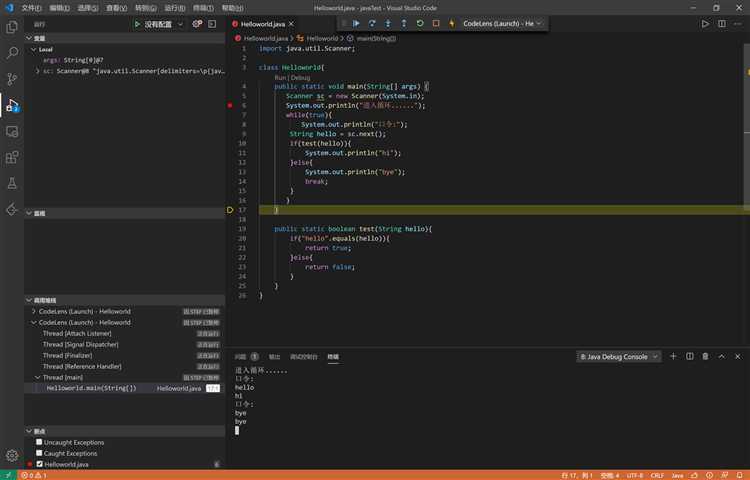Image resolution: width=750 pixels, height=480 pixels.
Task: Switch to the Problems panel tab
Action: [246, 357]
